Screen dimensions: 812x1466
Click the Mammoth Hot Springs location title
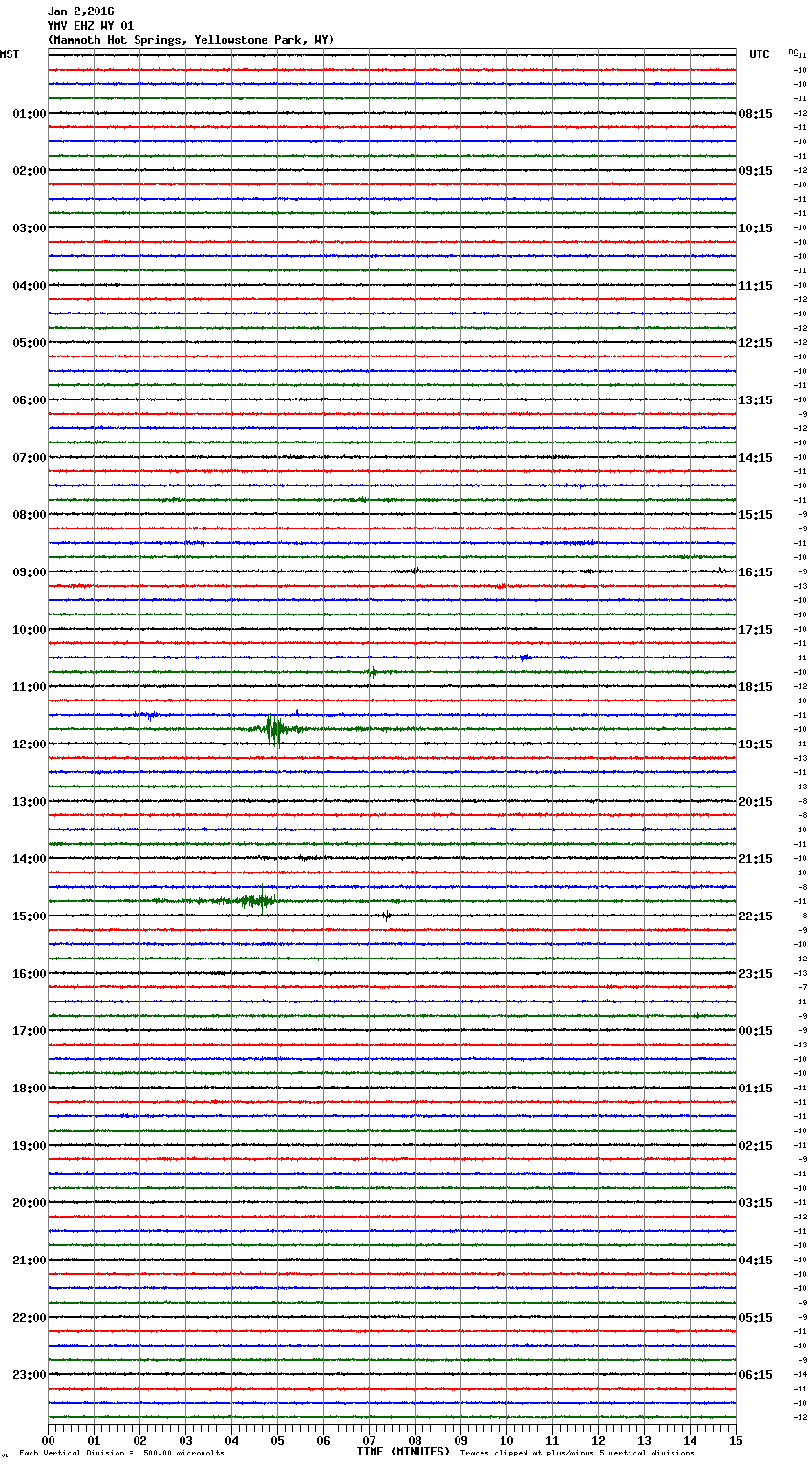[191, 40]
